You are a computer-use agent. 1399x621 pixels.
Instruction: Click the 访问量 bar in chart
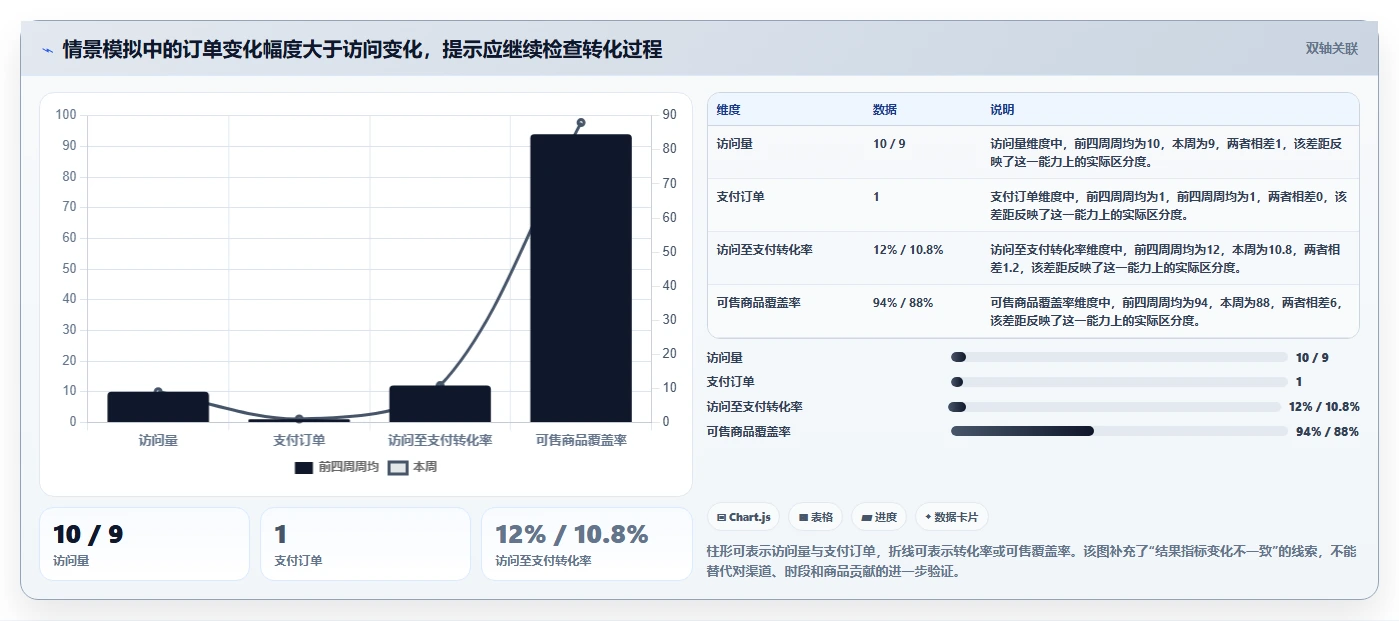click(x=158, y=407)
